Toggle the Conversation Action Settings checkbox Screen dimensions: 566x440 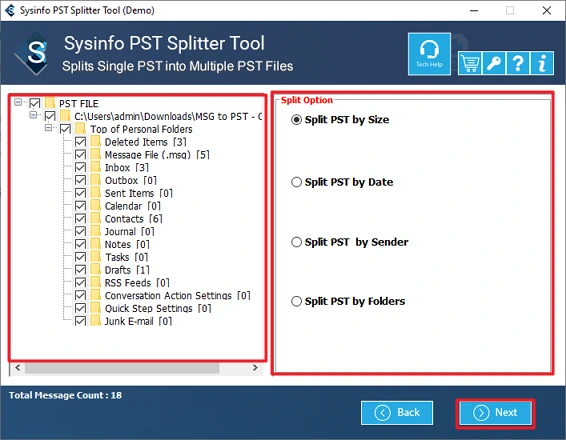pyautogui.click(x=80, y=295)
